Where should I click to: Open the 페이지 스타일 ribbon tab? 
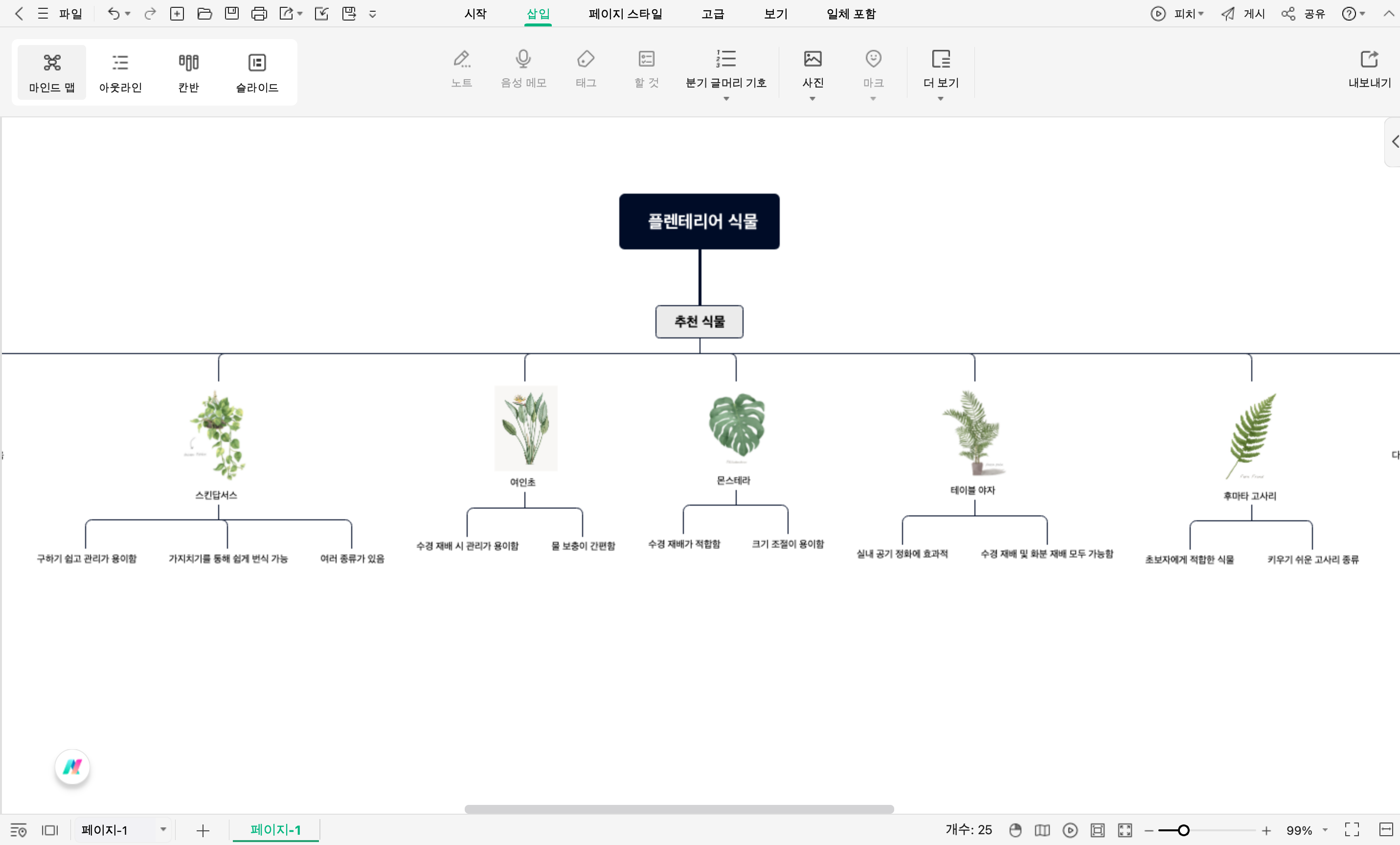coord(625,14)
